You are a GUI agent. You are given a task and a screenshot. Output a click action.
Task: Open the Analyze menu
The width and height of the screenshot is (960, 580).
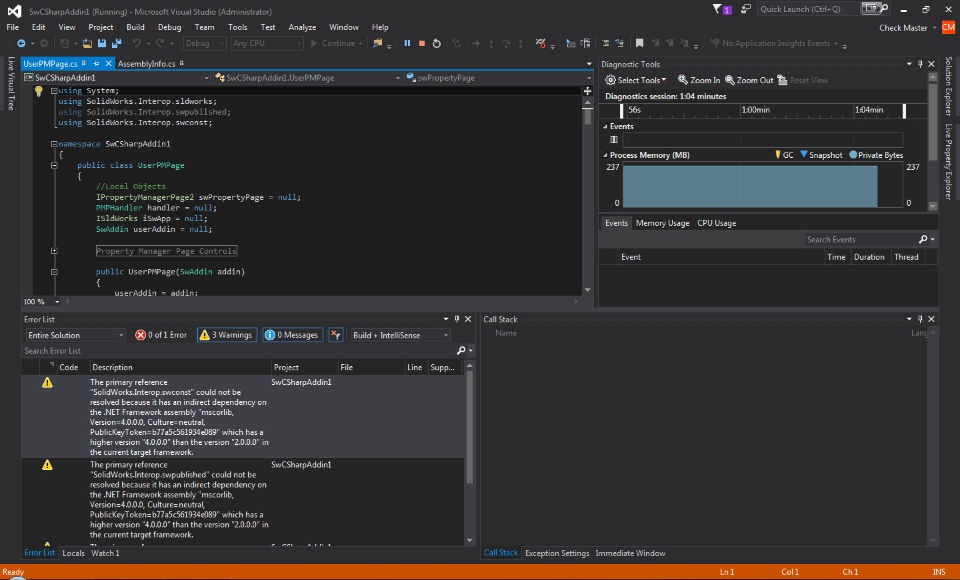tap(302, 27)
